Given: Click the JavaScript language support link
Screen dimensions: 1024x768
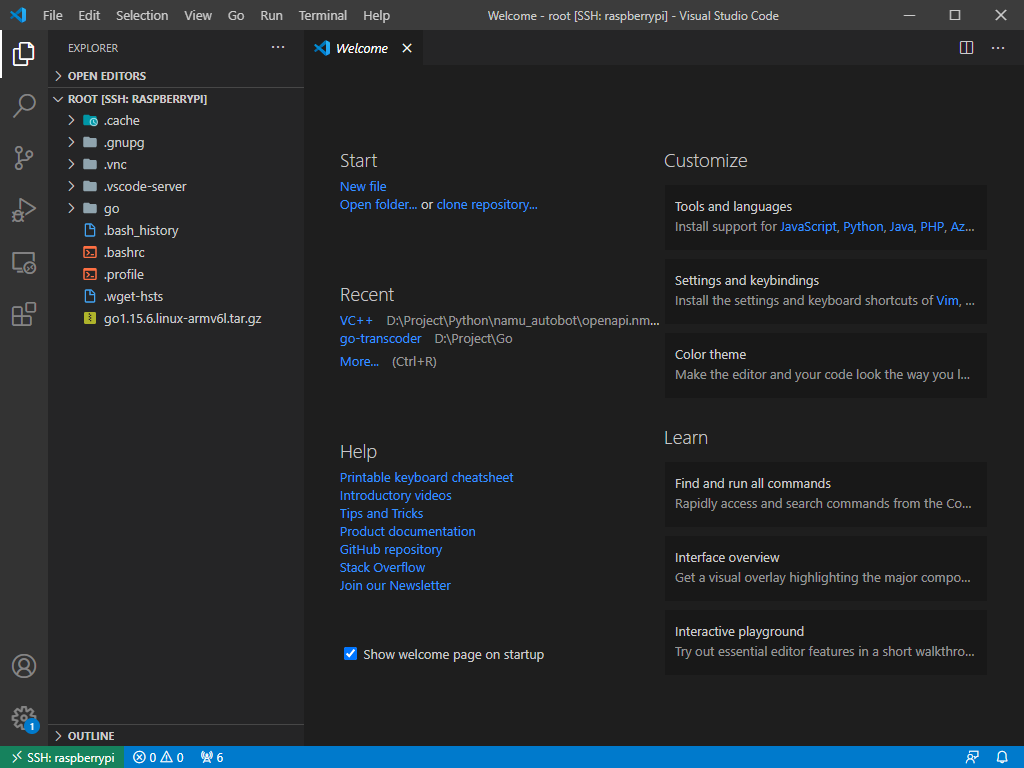Looking at the screenshot, I should [808, 227].
